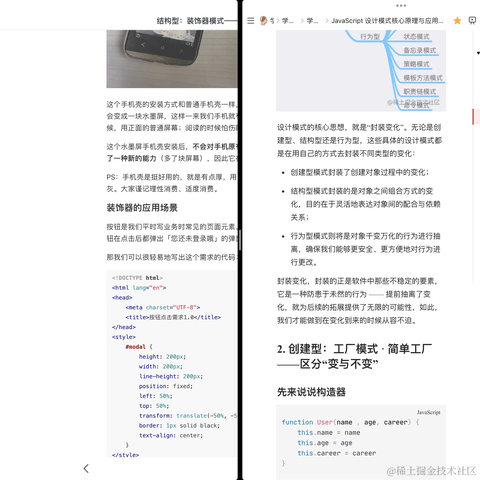The height and width of the screenshot is (480, 480).
Task: Click 'this.career = career' code line
Action: point(337,453)
